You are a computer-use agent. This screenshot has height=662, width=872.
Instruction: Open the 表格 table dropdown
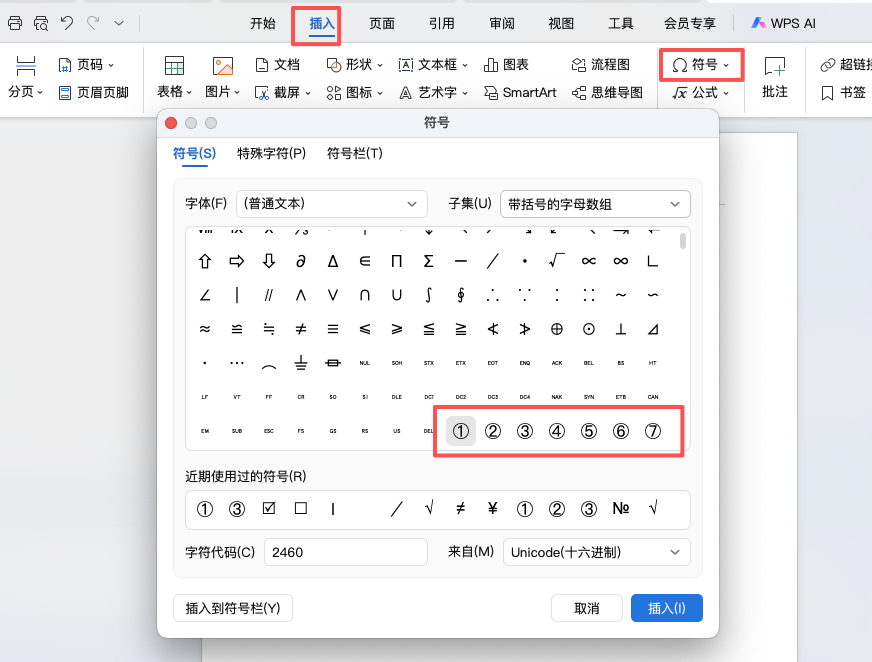point(174,77)
